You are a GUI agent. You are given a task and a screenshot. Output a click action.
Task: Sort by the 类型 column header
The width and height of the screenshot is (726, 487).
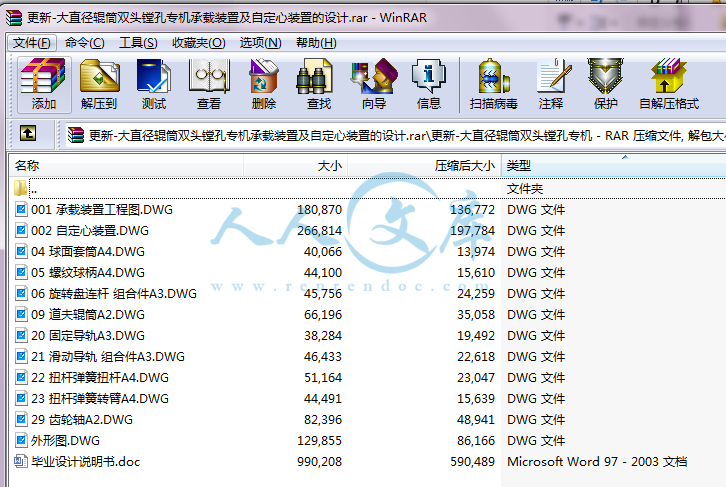tap(613, 165)
